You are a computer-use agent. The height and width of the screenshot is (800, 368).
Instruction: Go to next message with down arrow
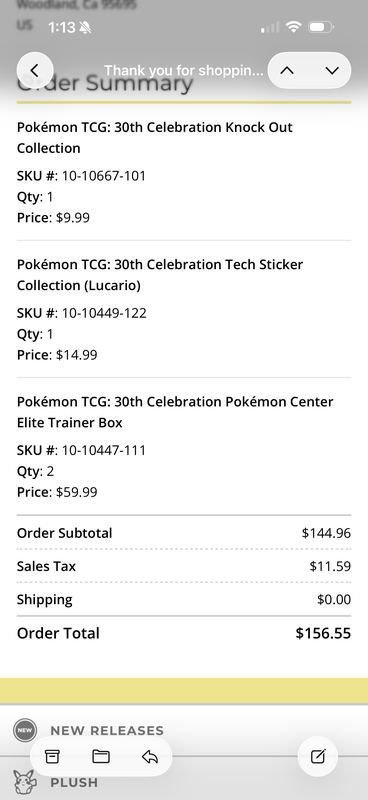pyautogui.click(x=332, y=71)
